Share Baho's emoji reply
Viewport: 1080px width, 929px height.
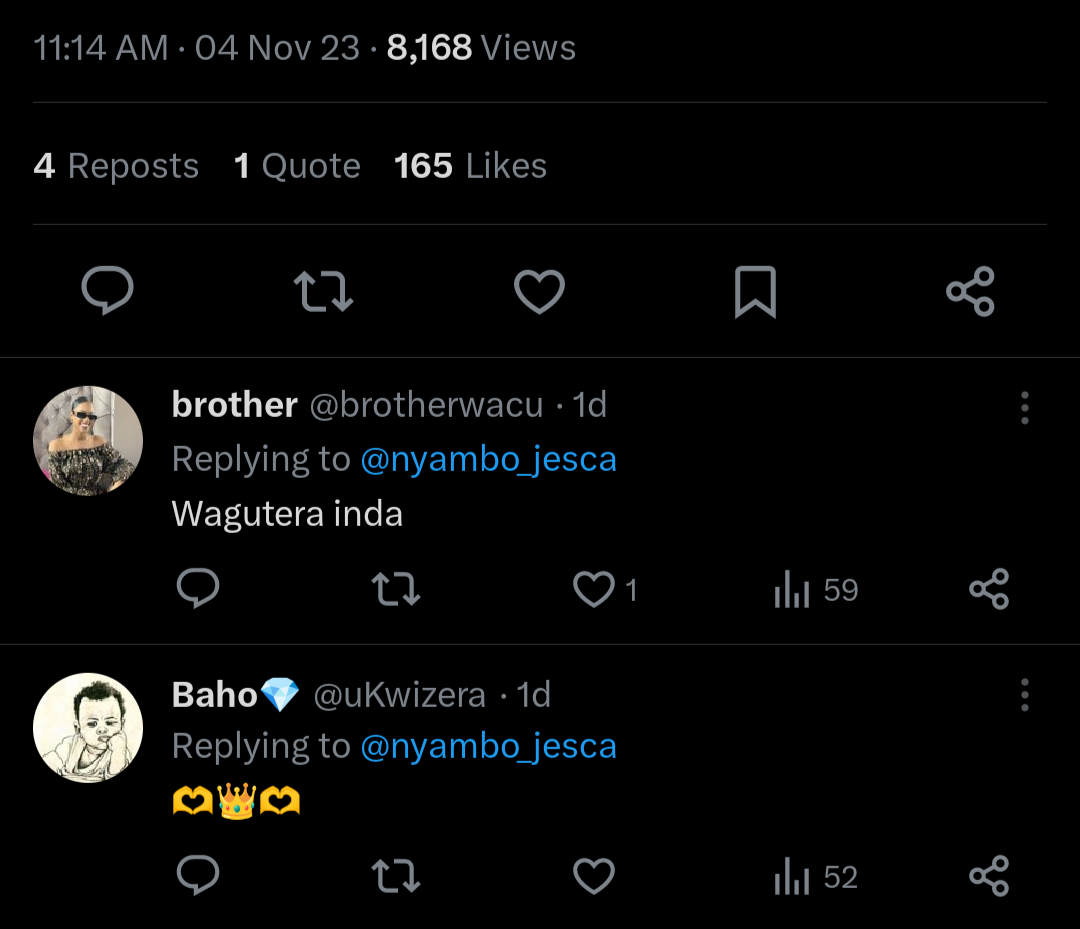point(989,877)
